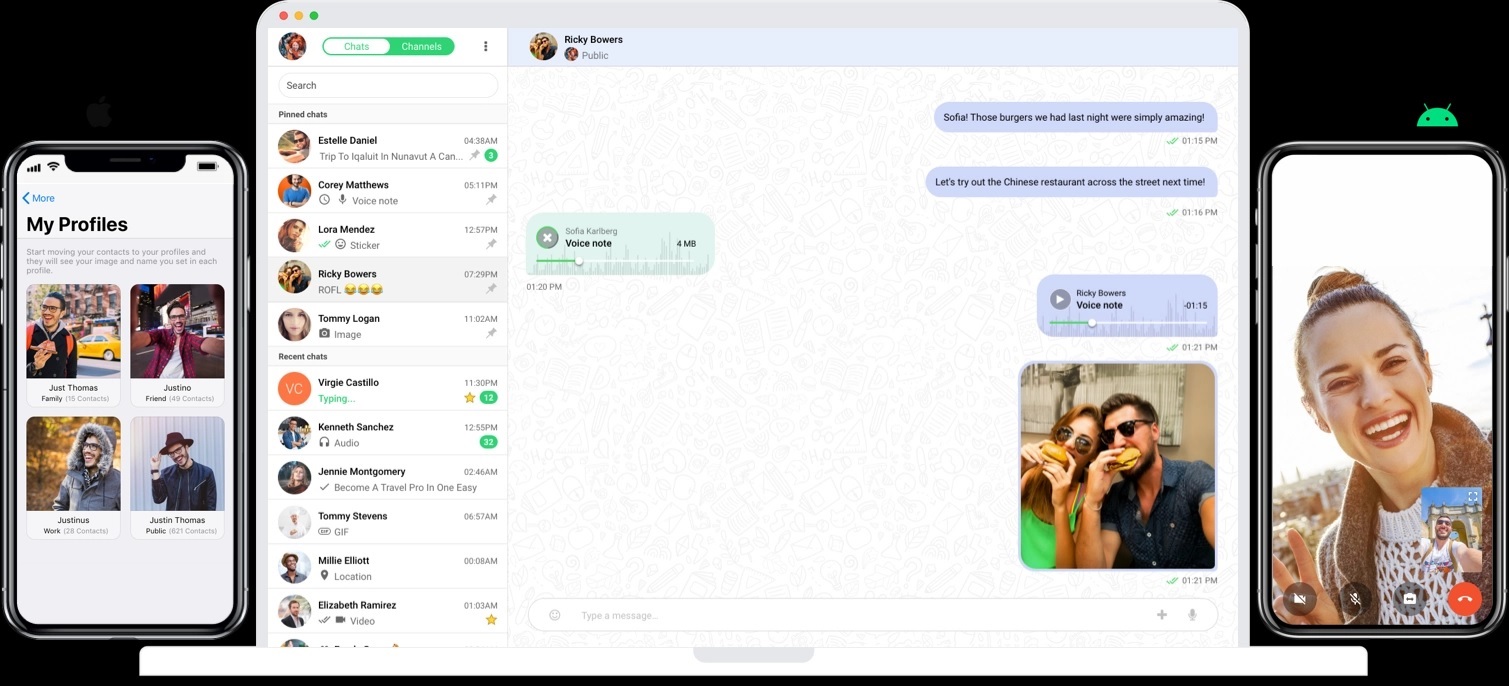The width and height of the screenshot is (1509, 686).
Task: End the video call with red button
Action: [x=1464, y=598]
